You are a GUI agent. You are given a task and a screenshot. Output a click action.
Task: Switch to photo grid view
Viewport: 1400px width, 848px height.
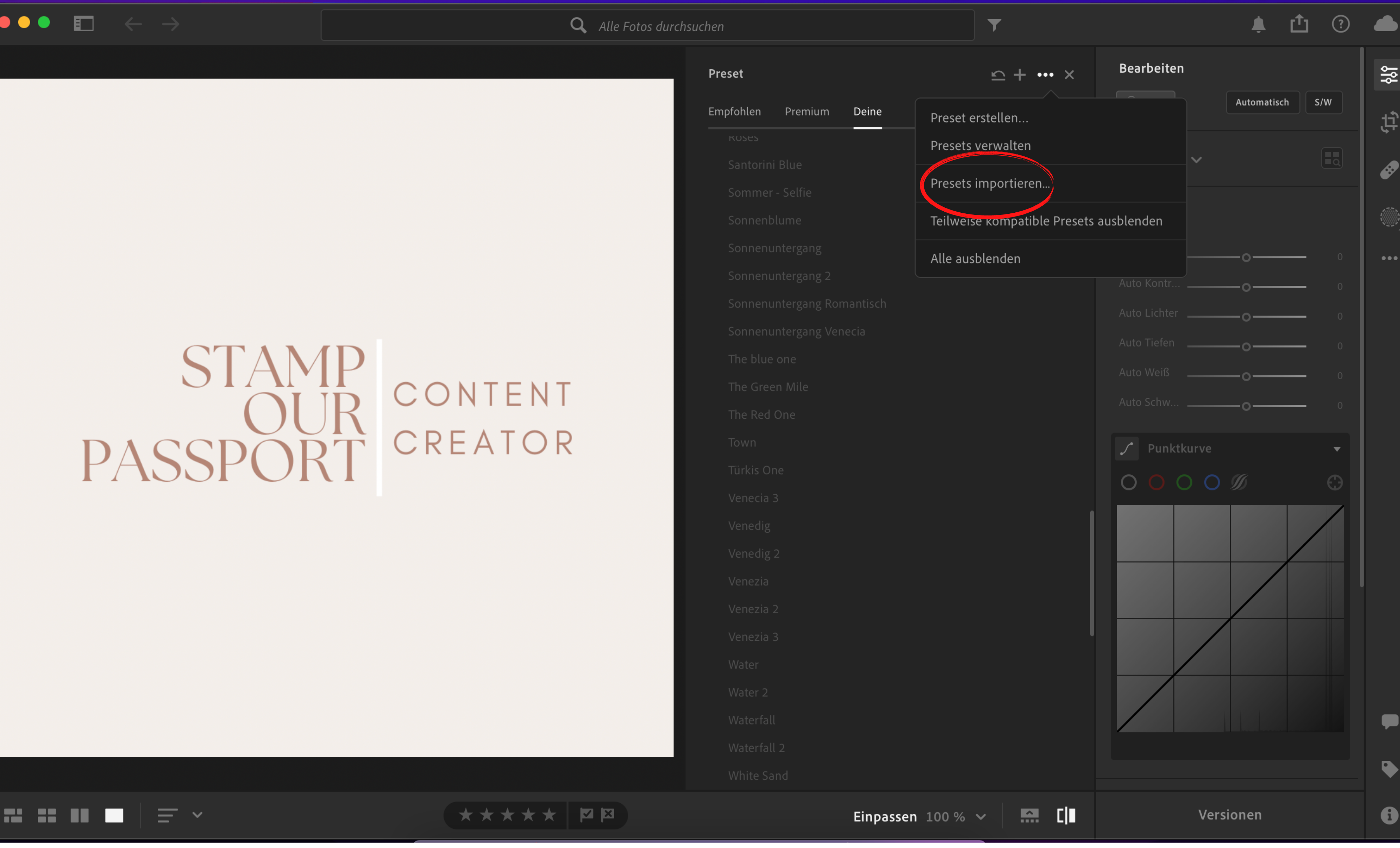pos(13,815)
